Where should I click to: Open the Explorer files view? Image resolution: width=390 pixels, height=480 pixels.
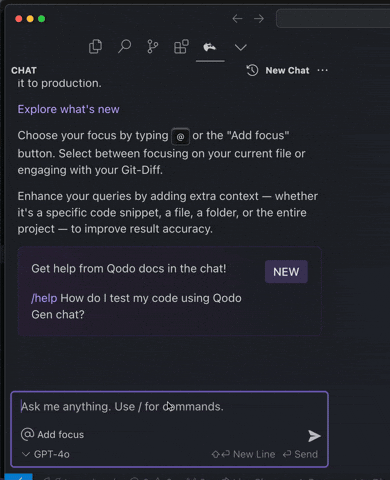95,47
